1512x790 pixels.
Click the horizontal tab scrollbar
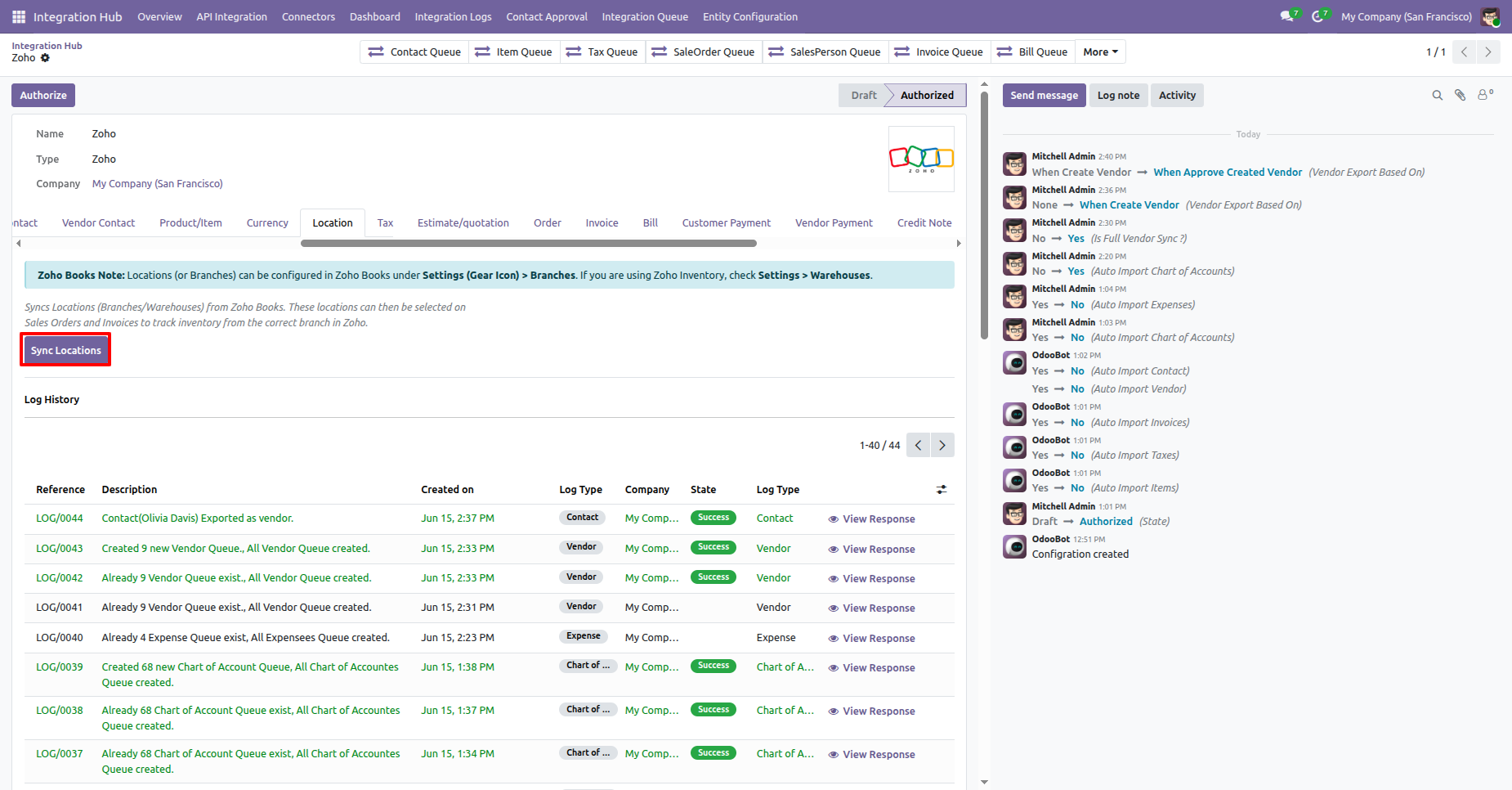click(x=528, y=243)
